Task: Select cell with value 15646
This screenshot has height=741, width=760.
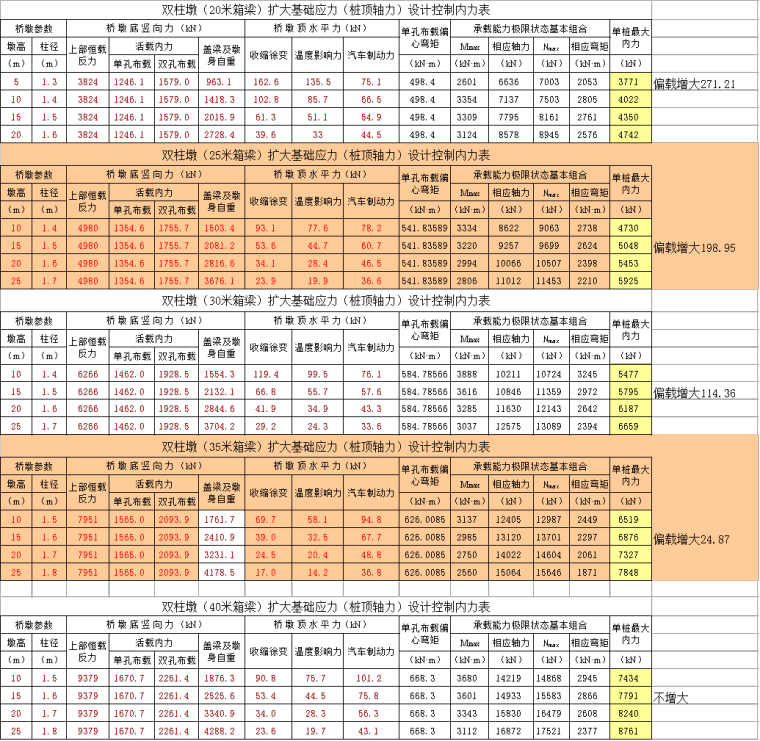Action: 548,573
